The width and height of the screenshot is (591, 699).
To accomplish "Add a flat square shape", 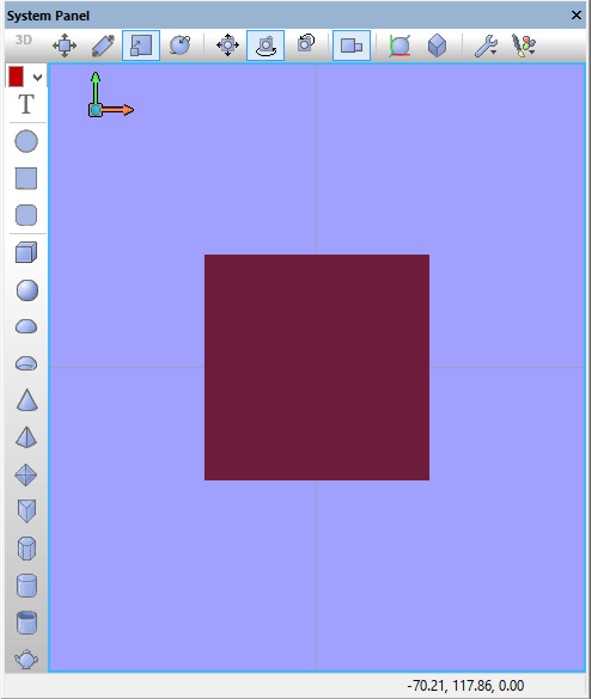I will coord(26,178).
